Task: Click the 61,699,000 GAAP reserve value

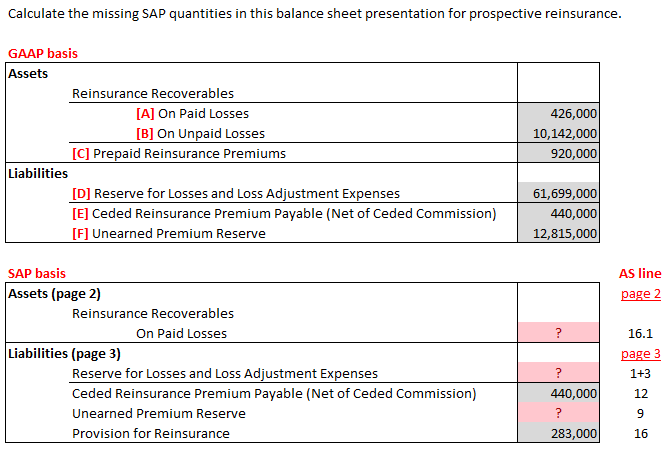Action: click(558, 193)
